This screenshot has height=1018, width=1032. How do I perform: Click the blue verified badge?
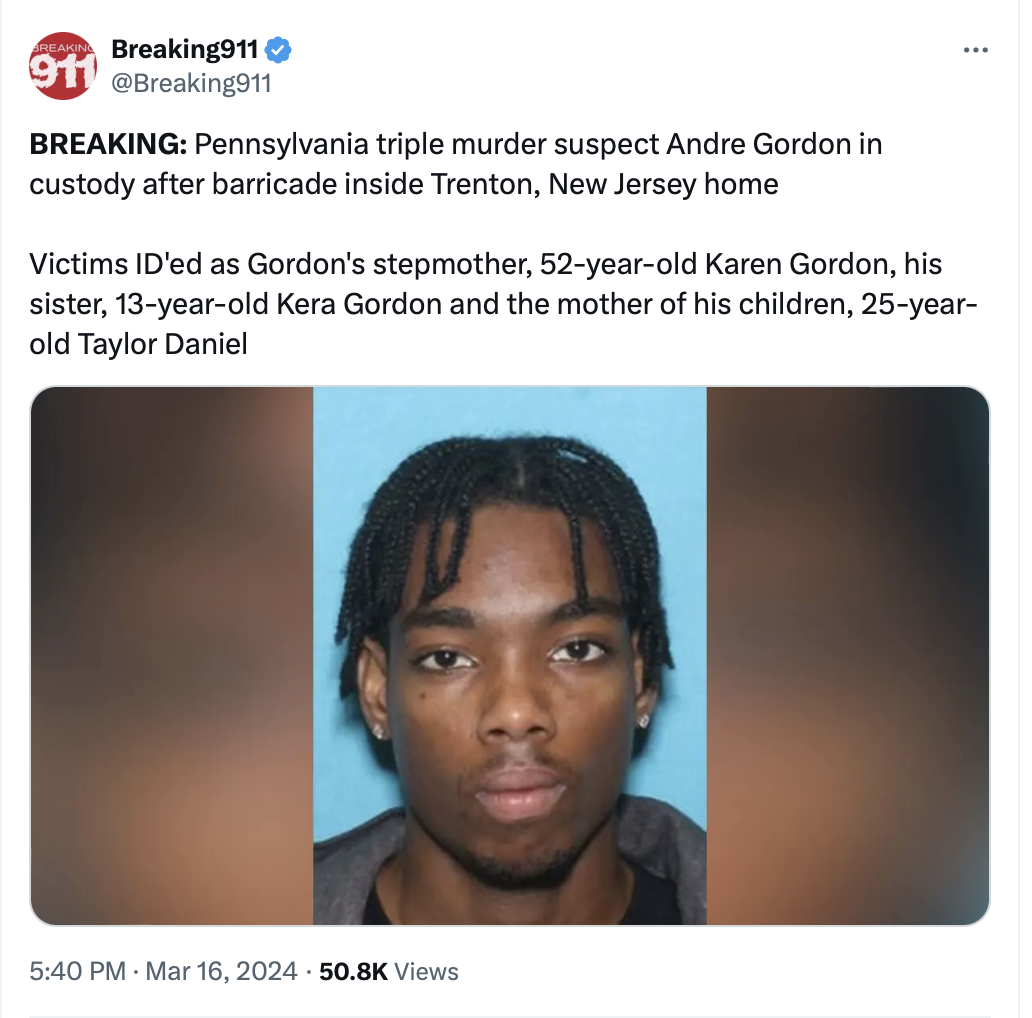pyautogui.click(x=278, y=50)
